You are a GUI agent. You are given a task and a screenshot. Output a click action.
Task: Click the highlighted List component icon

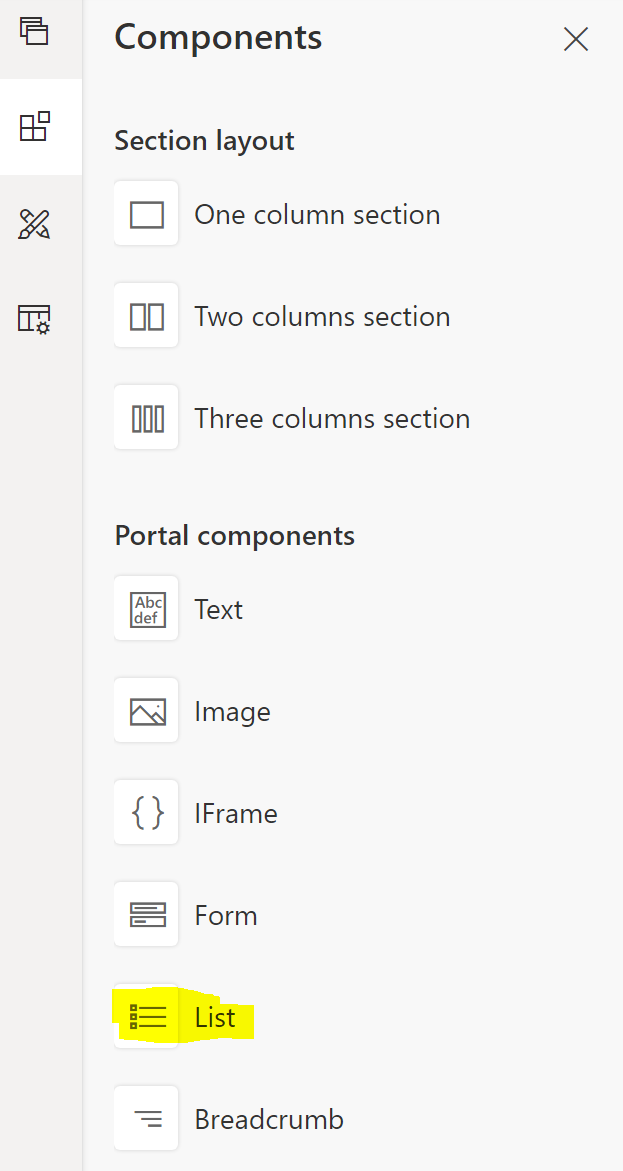(x=146, y=1016)
